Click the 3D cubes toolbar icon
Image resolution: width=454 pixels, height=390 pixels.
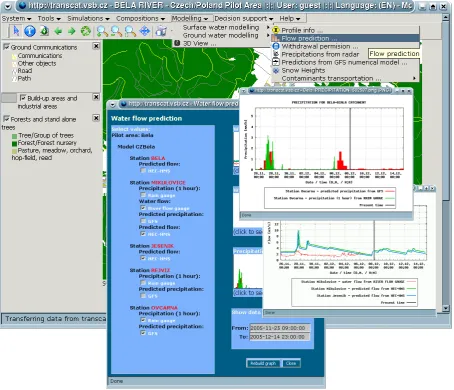coord(161,31)
